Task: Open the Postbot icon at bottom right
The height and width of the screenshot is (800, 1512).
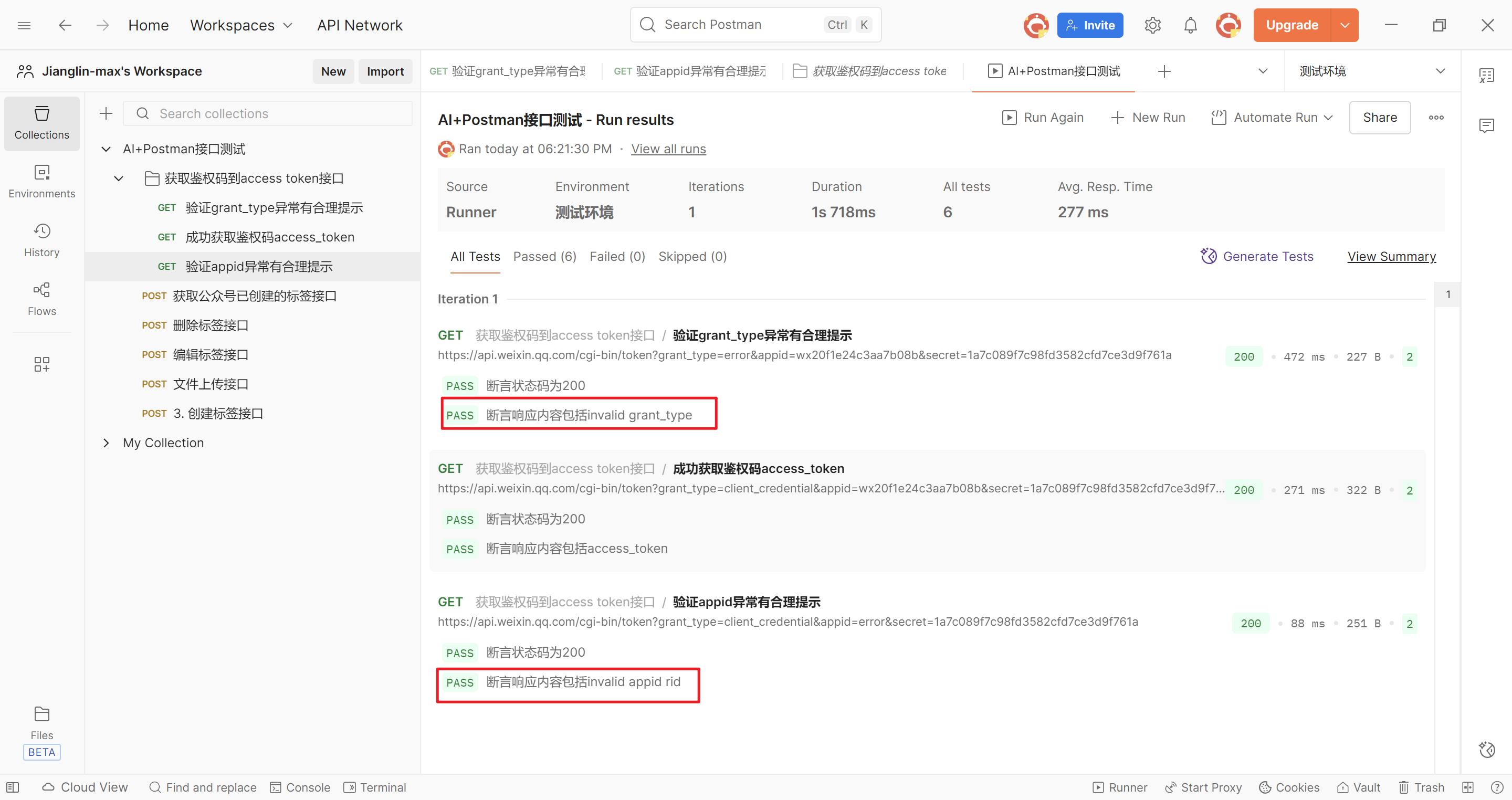Action: coord(1486,750)
